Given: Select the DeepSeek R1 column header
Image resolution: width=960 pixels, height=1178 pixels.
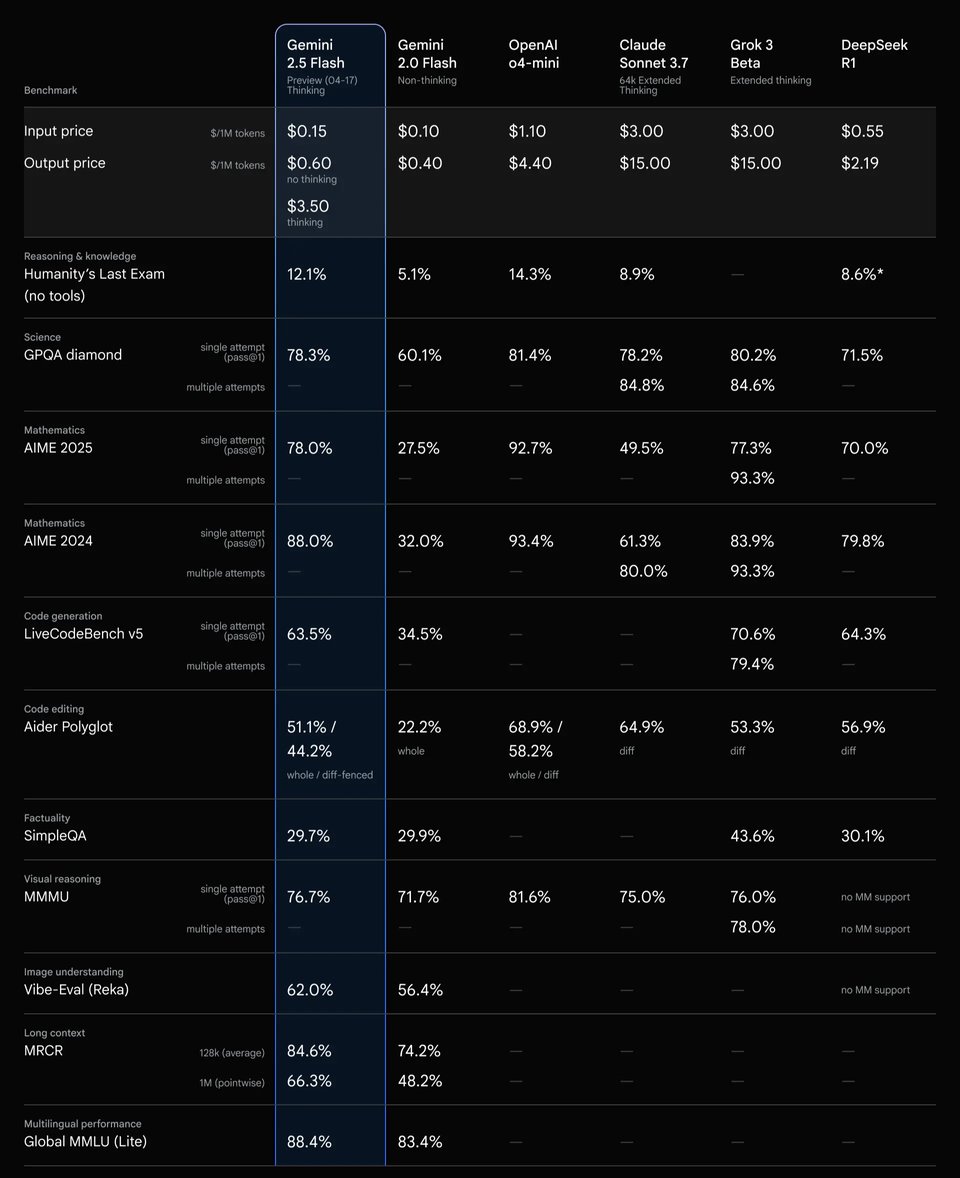Looking at the screenshot, I should click(874, 53).
